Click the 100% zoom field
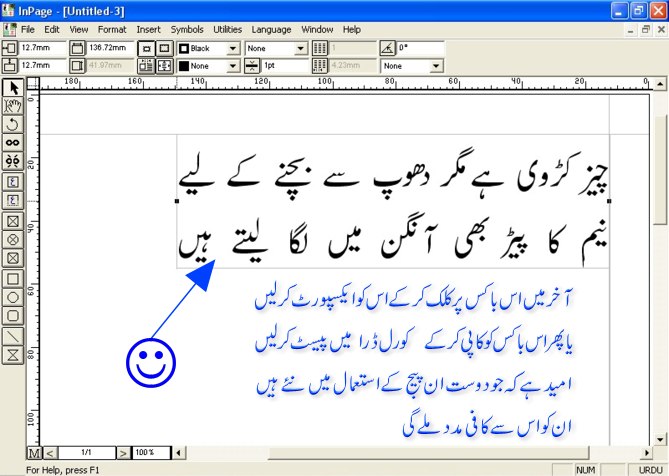 click(x=149, y=454)
